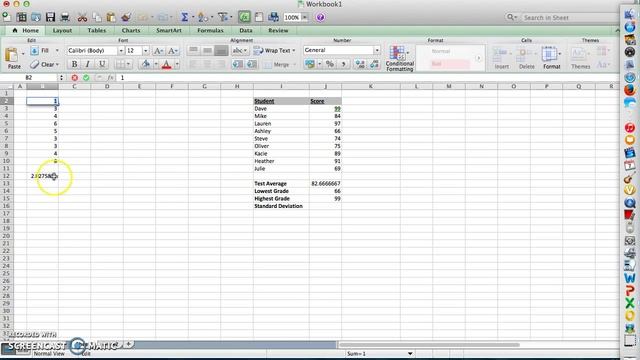Screen dimensions: 640x360
Task: Click the large Paste ribbon button
Action: coord(13,58)
